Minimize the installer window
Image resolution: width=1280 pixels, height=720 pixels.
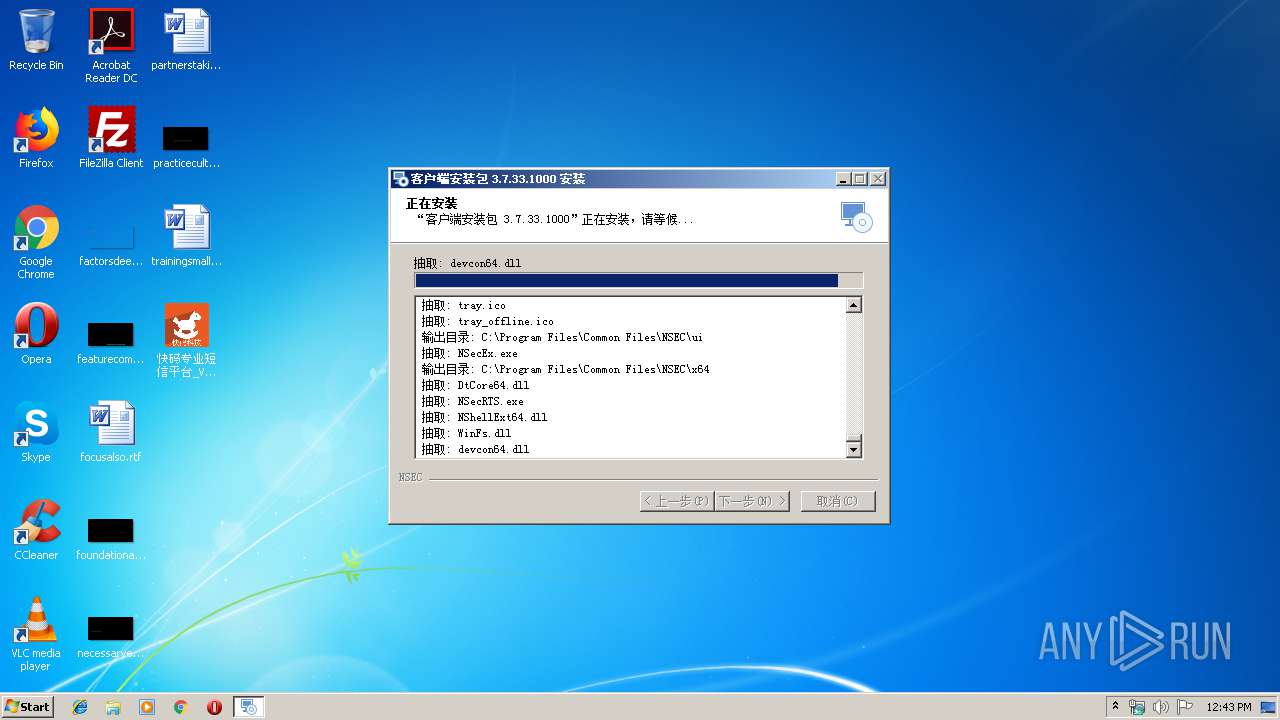[843, 179]
